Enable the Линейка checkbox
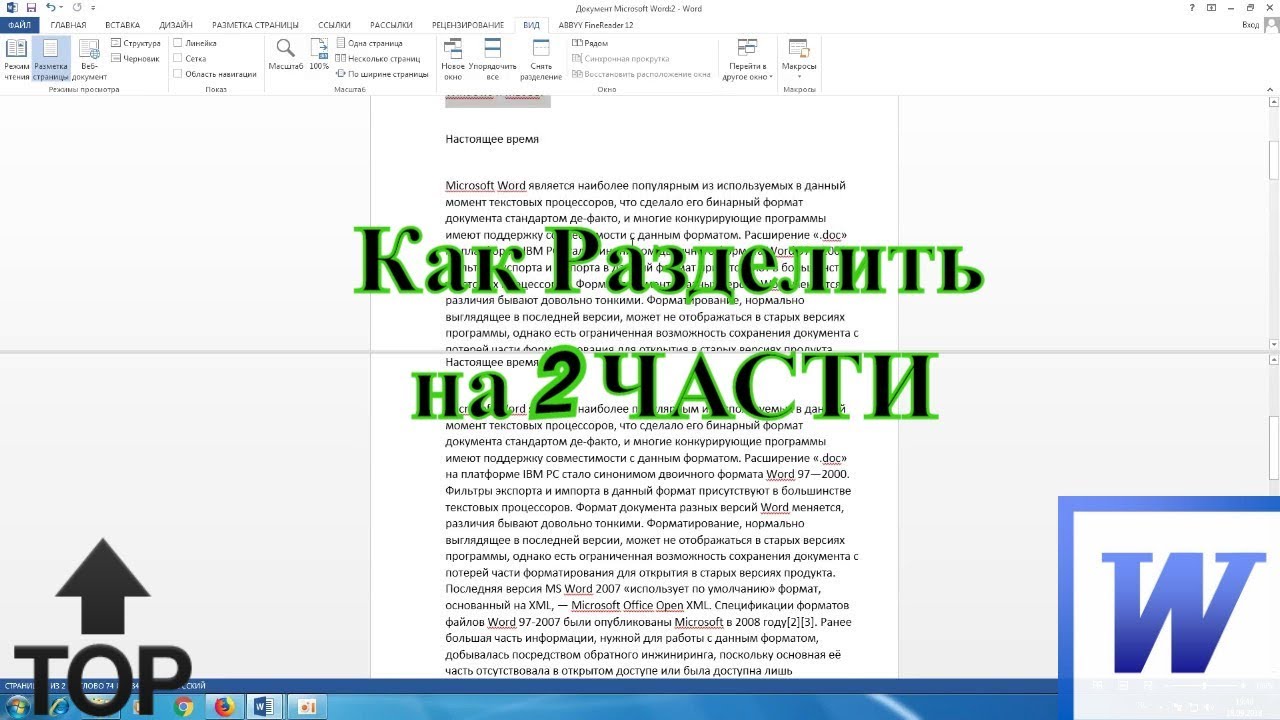The height and width of the screenshot is (720, 1280). (x=178, y=43)
